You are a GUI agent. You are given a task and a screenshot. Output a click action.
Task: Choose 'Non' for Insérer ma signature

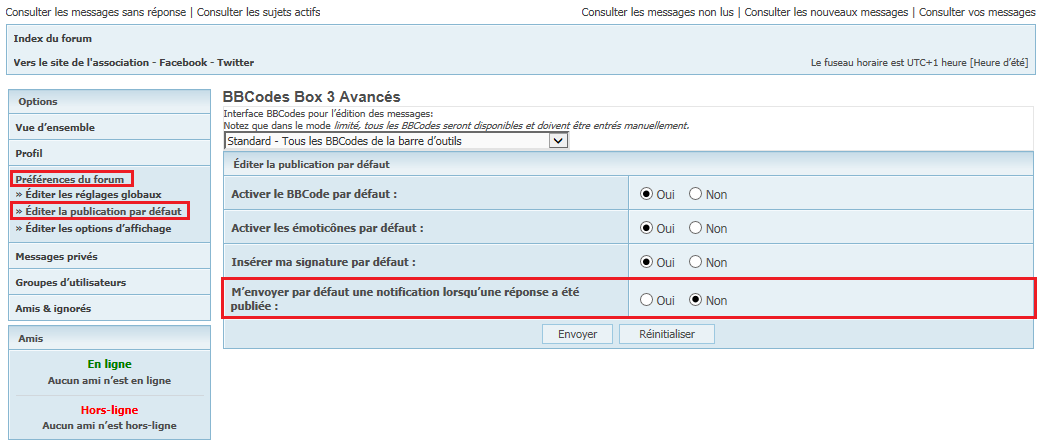point(696,263)
